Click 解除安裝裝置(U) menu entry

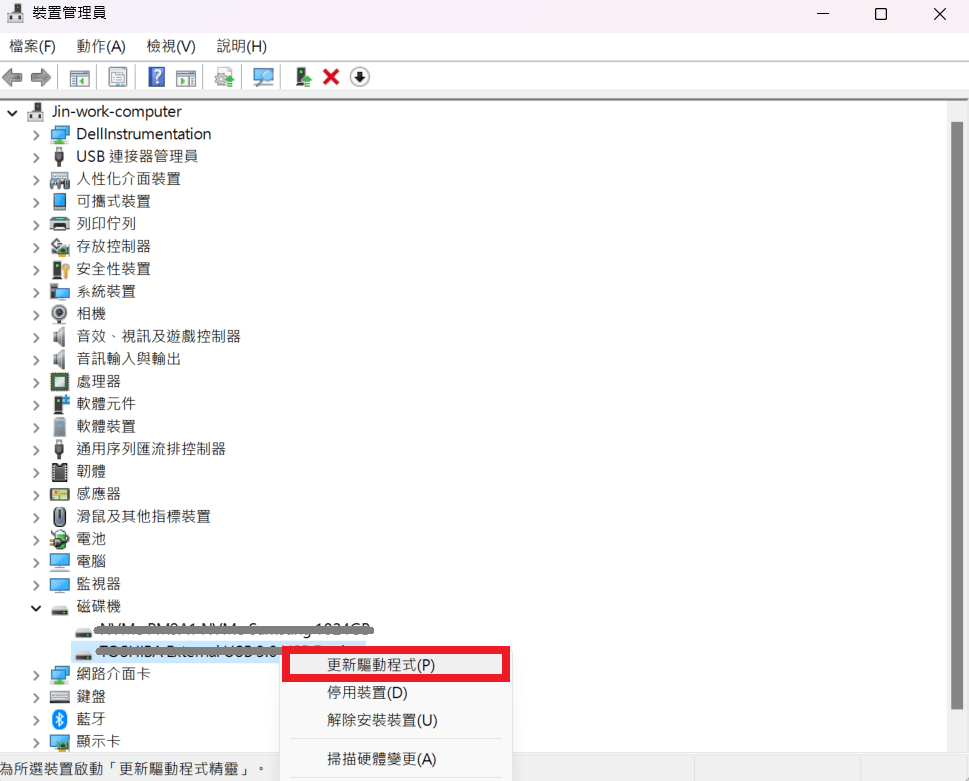tap(382, 720)
